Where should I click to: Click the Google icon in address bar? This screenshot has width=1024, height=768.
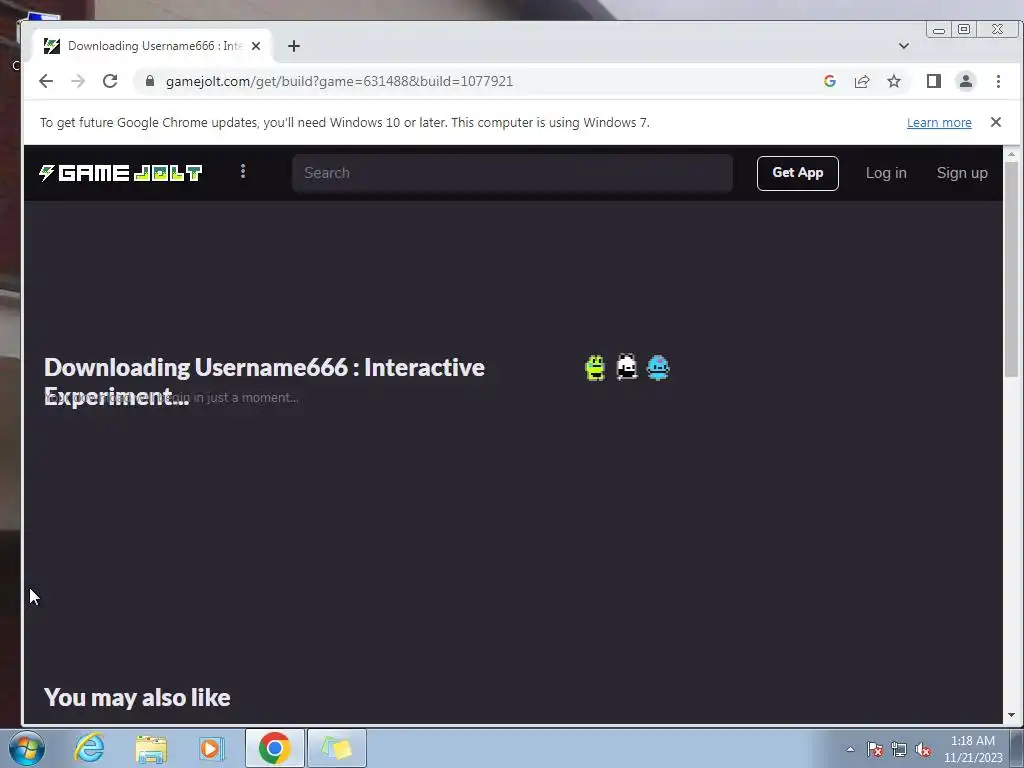pyautogui.click(x=830, y=81)
